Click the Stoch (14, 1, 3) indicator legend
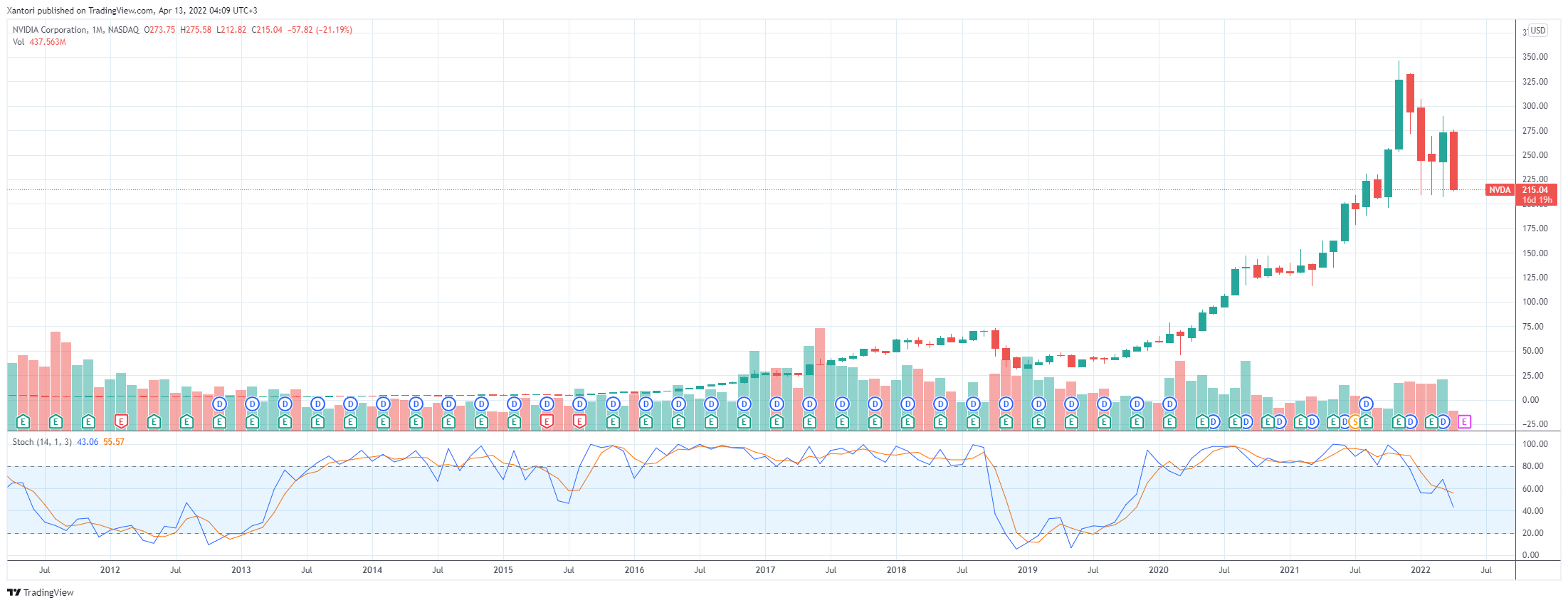The image size is (1568, 605). pos(42,442)
